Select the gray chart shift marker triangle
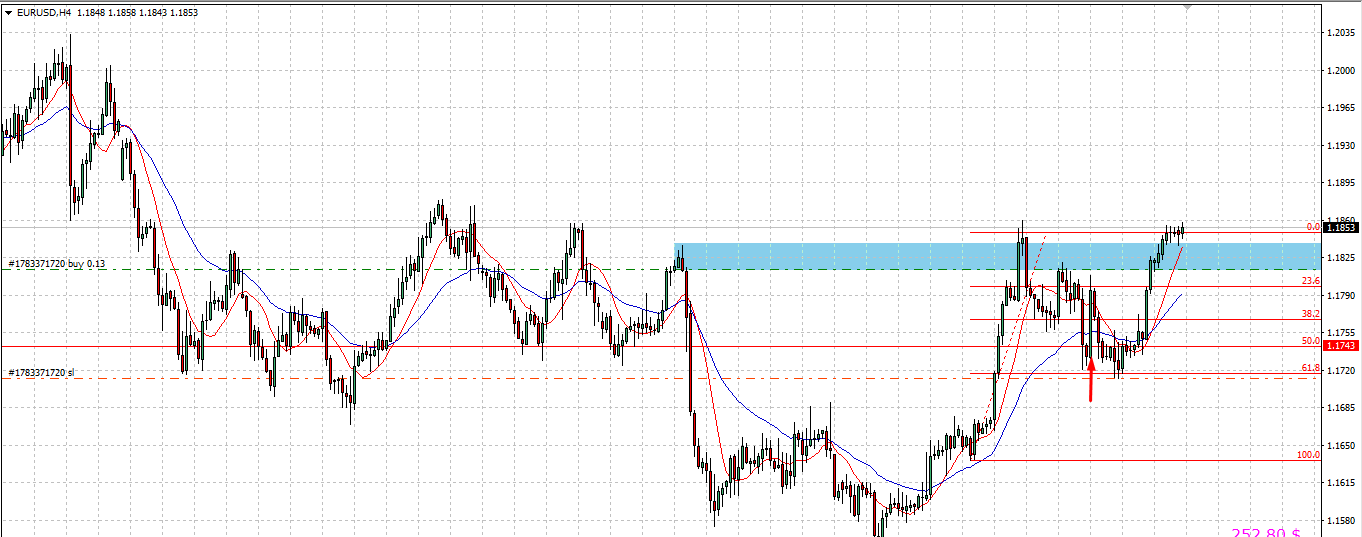The image size is (1362, 537). 1187,6
